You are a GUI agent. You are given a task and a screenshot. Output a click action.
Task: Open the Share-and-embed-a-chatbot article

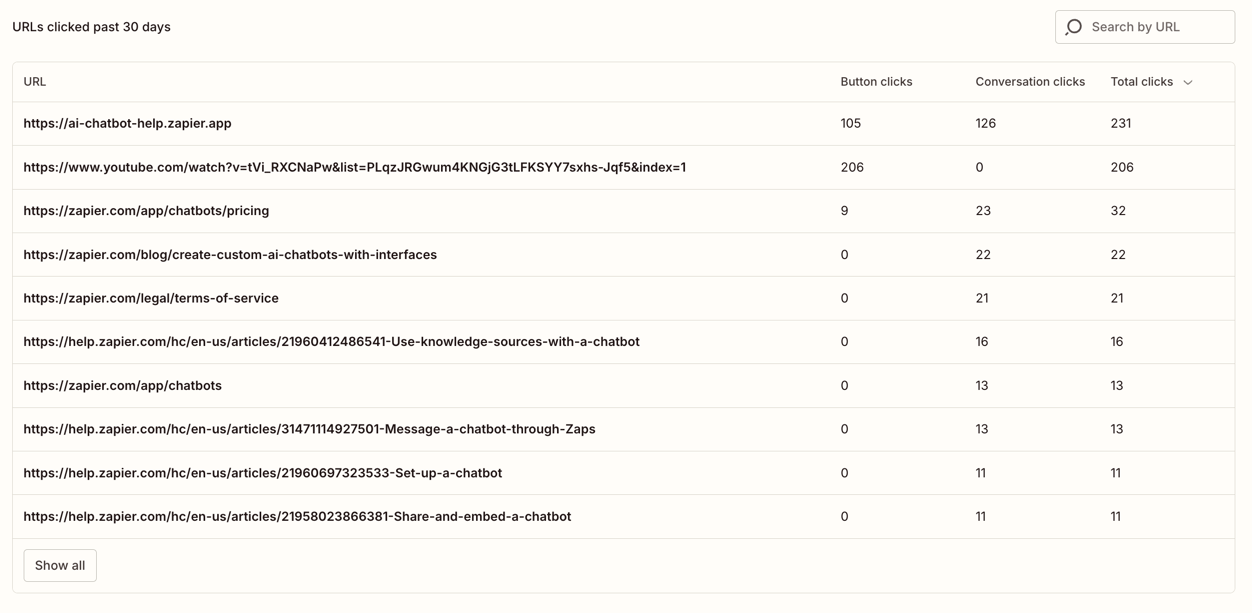coord(297,517)
